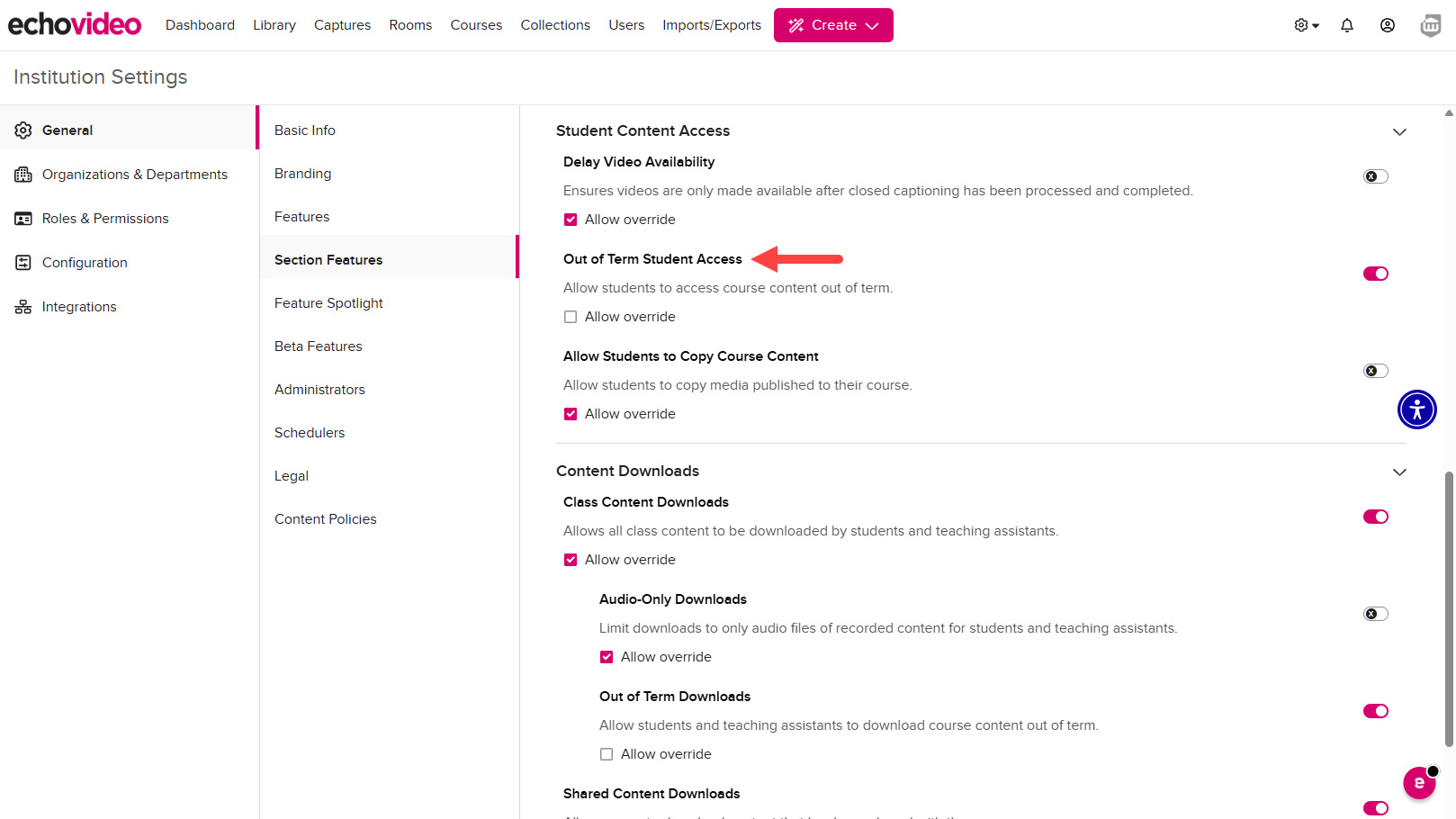This screenshot has height=819, width=1456.
Task: Click the Organizations & Departments icon
Action: pyautogui.click(x=23, y=175)
